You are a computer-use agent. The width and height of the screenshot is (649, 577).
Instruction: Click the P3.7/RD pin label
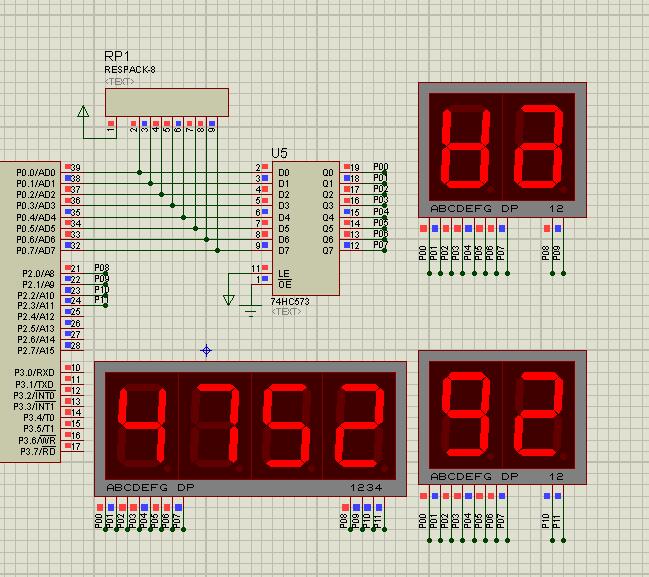point(38,451)
